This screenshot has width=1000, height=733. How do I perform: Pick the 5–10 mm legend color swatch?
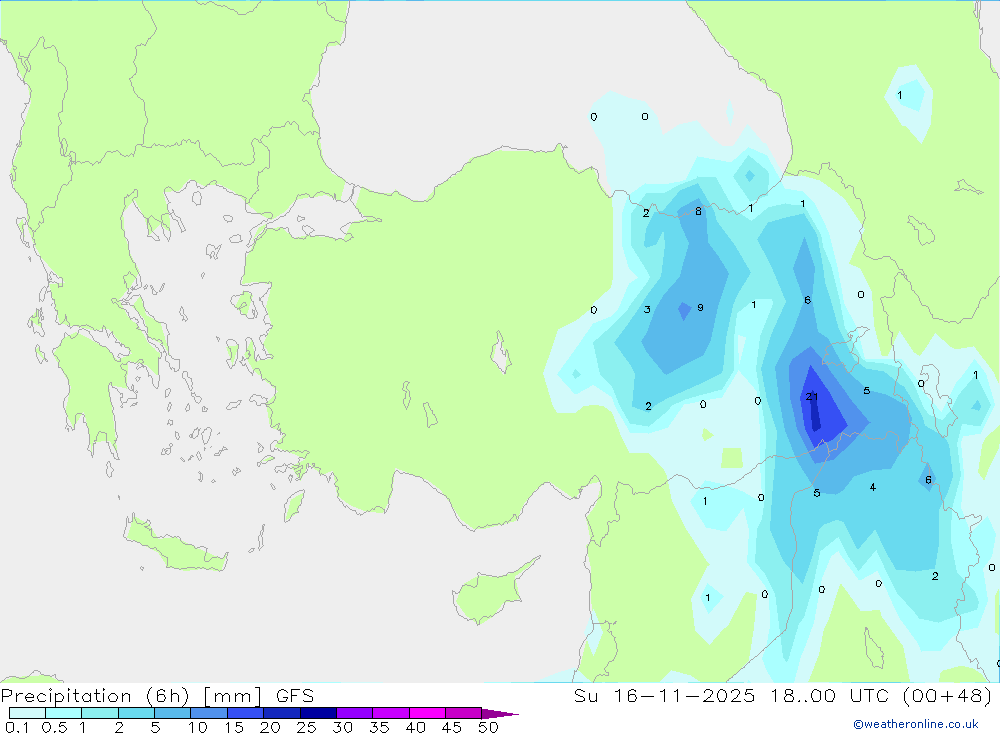coord(173,713)
